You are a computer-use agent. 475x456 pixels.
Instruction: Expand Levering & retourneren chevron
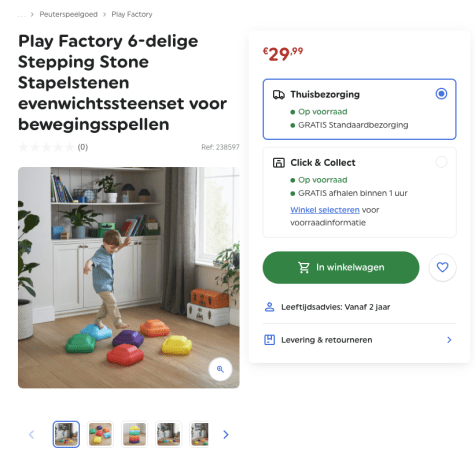[449, 340]
